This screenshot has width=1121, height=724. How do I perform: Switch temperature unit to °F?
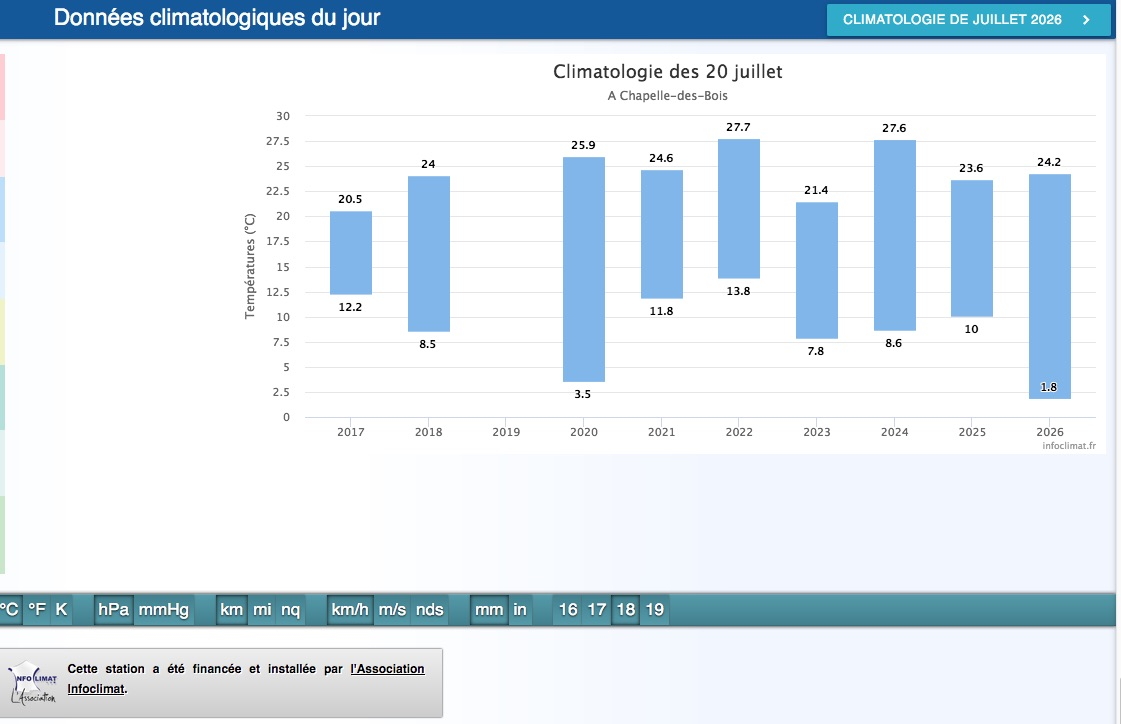pyautogui.click(x=36, y=610)
